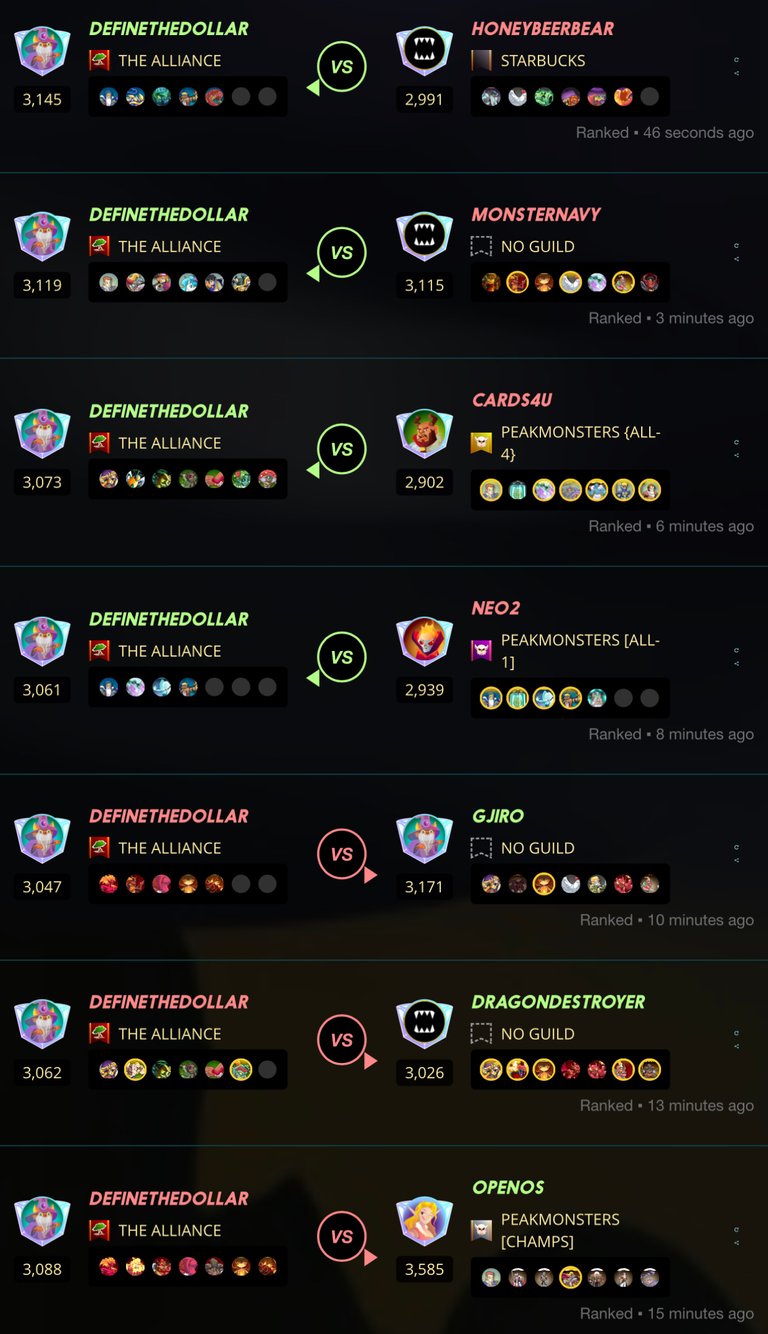Click NEO2's flaming skull avatar
This screenshot has height=1334, width=768.
tap(424, 641)
